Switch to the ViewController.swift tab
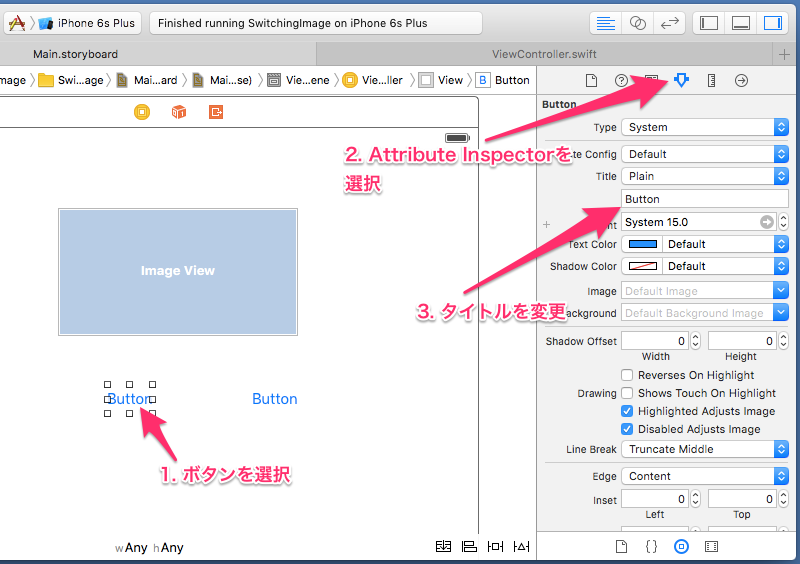 [544, 54]
